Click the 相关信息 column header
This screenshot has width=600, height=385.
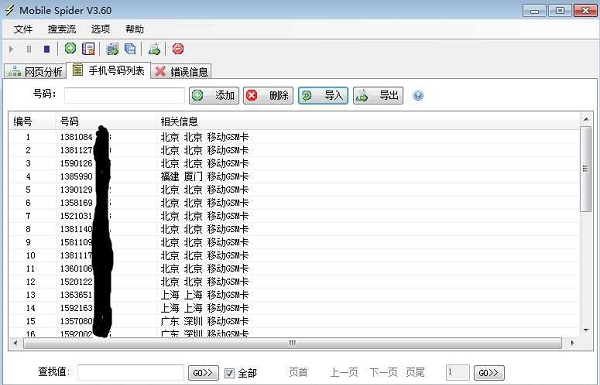pyautogui.click(x=367, y=122)
